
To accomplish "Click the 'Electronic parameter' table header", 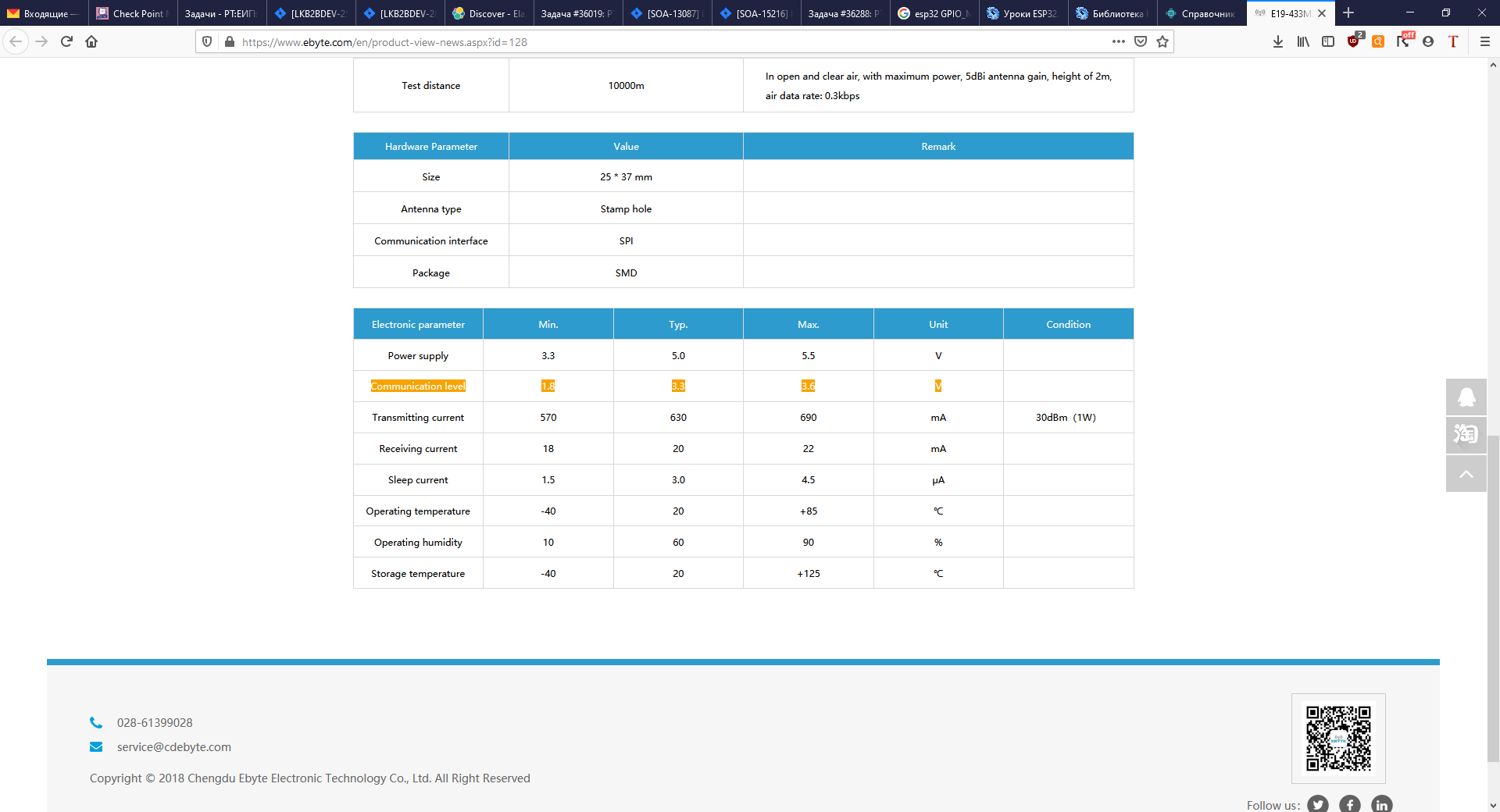I will tap(418, 325).
